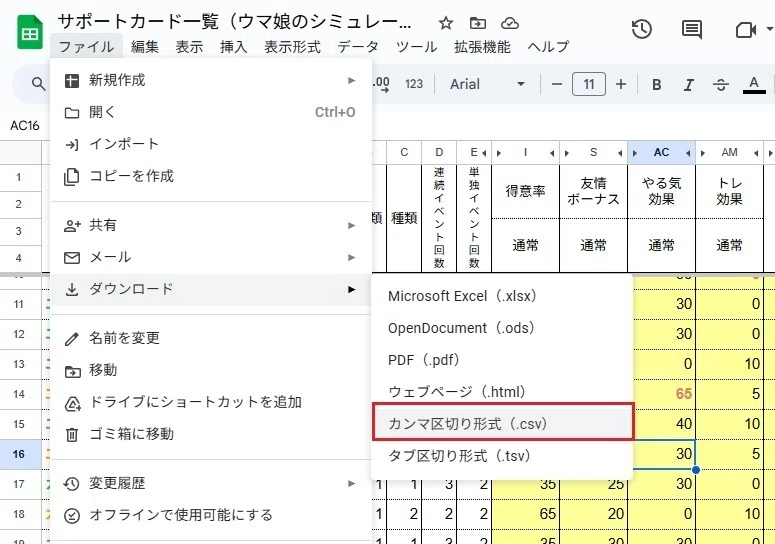The width and height of the screenshot is (775, 544).
Task: Click the spreadsheet title text
Action: (x=234, y=22)
